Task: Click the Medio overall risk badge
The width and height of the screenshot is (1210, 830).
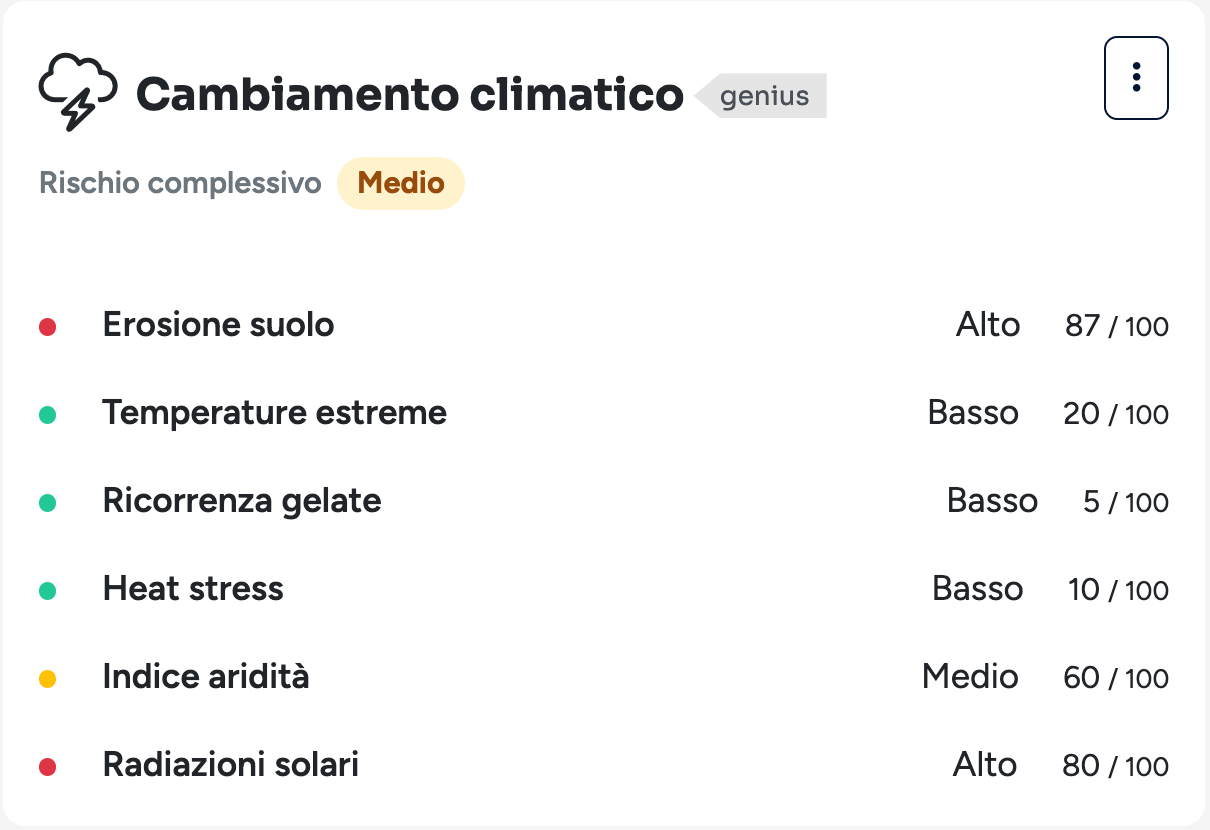Action: pyautogui.click(x=401, y=184)
